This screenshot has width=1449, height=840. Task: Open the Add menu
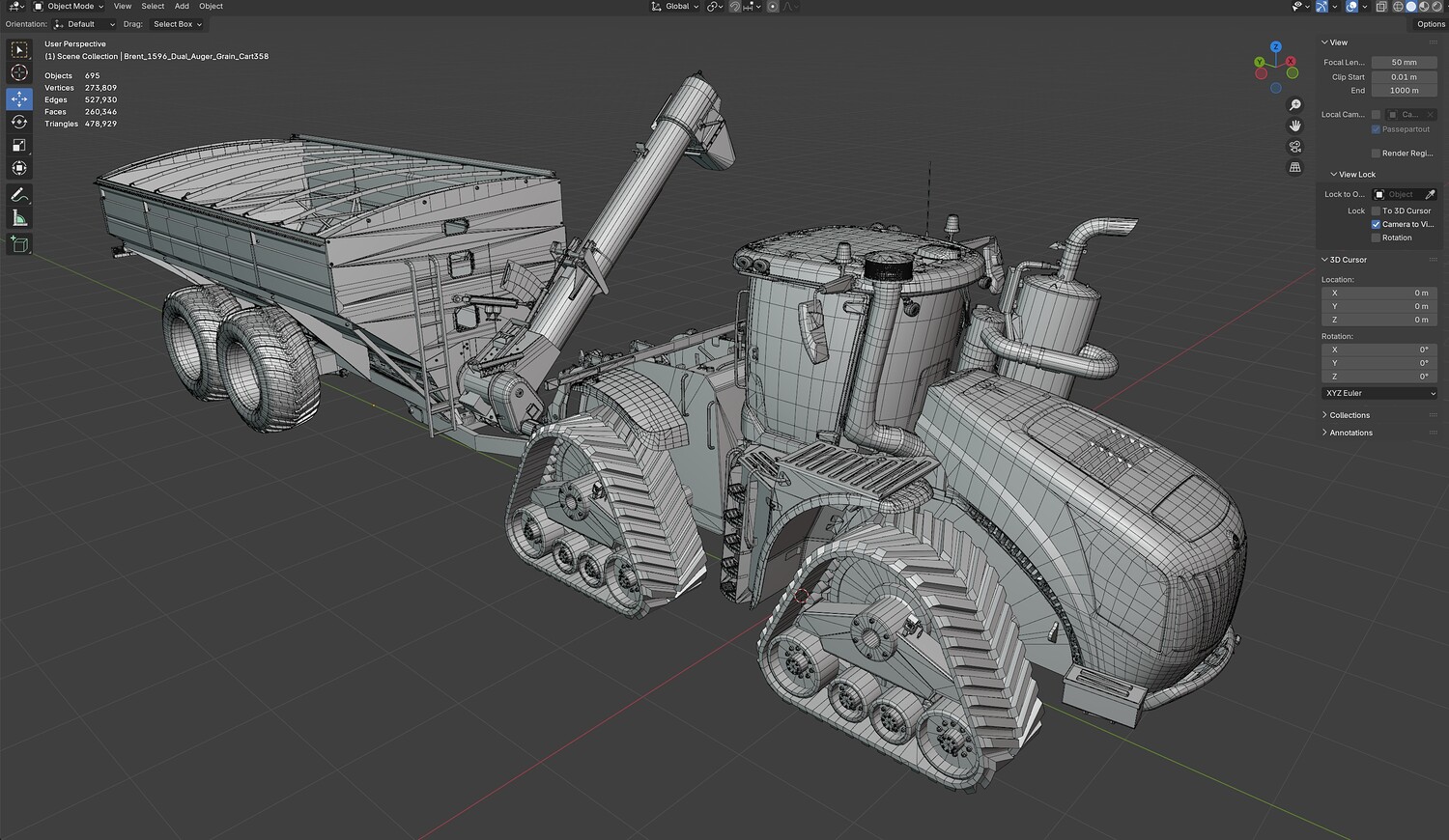[x=182, y=7]
